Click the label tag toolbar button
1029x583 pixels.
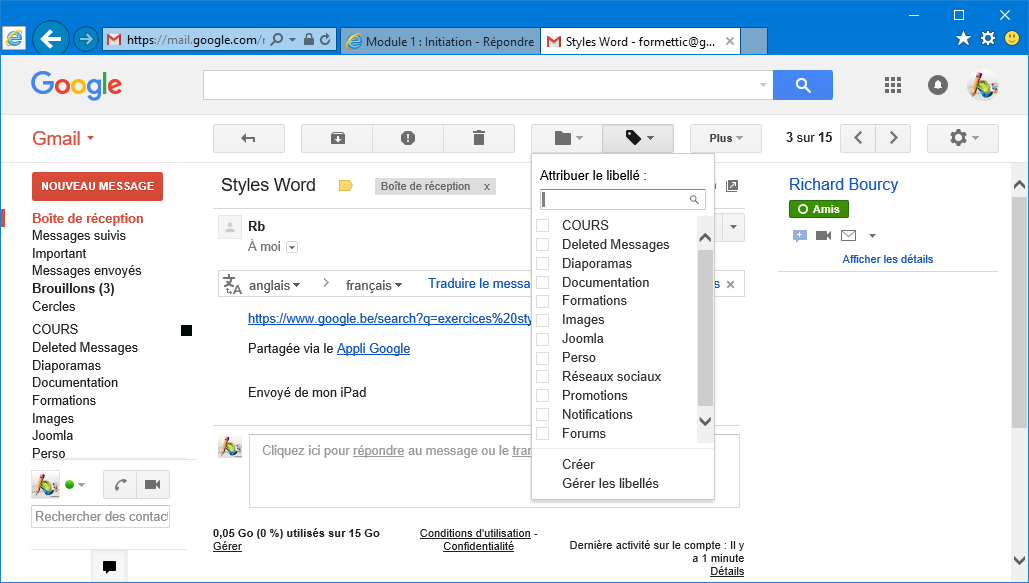click(639, 139)
